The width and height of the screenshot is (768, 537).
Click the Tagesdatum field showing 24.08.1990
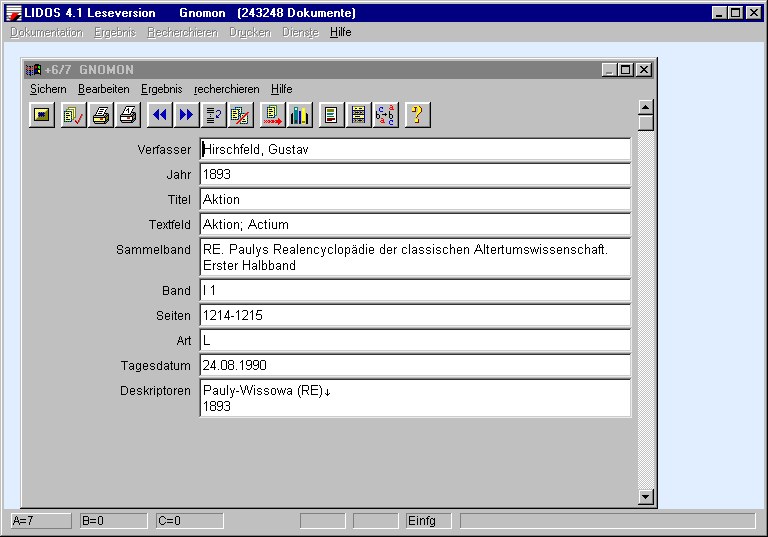tap(415, 366)
